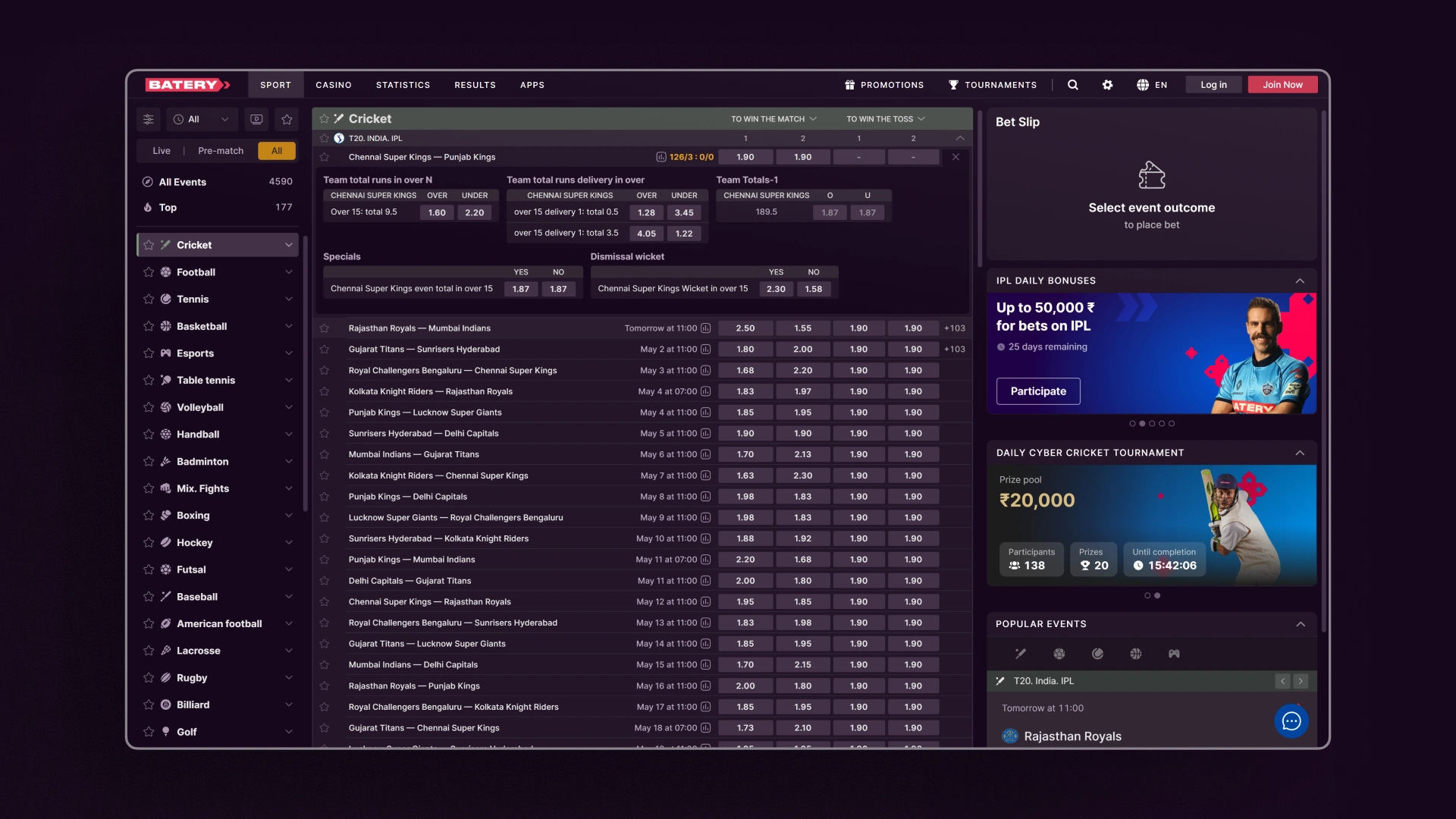Select football icon in Popular Events

click(x=1059, y=654)
